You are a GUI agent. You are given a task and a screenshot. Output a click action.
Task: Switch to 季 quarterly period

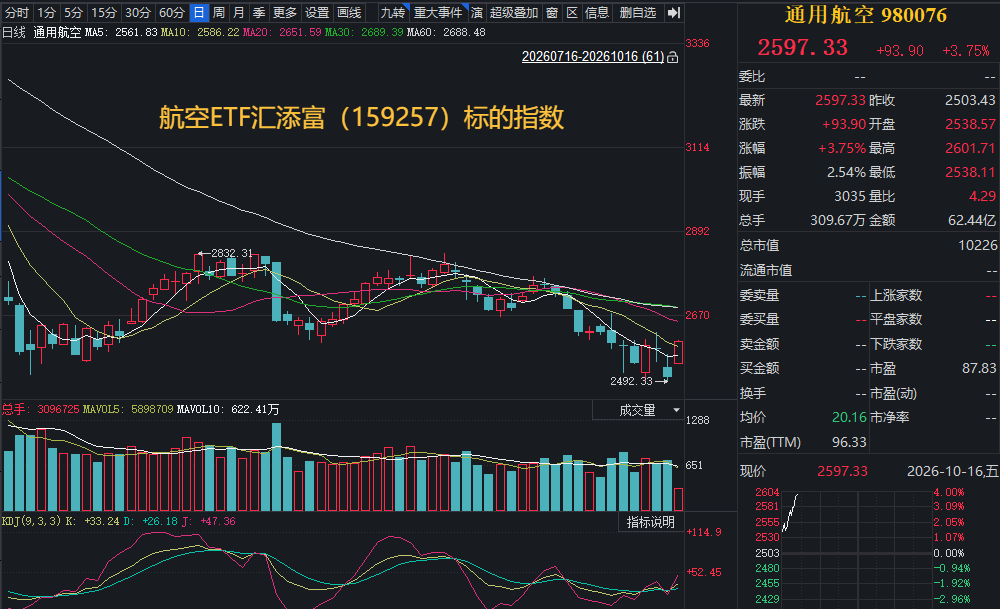[258, 13]
